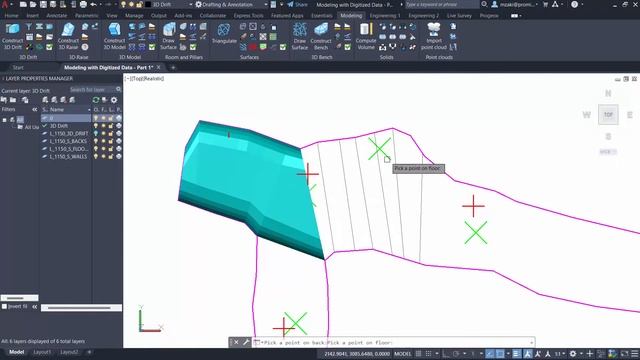Open the 3D Drift layer dropdown in title bar
640x360 pixels.
click(x=191, y=4)
